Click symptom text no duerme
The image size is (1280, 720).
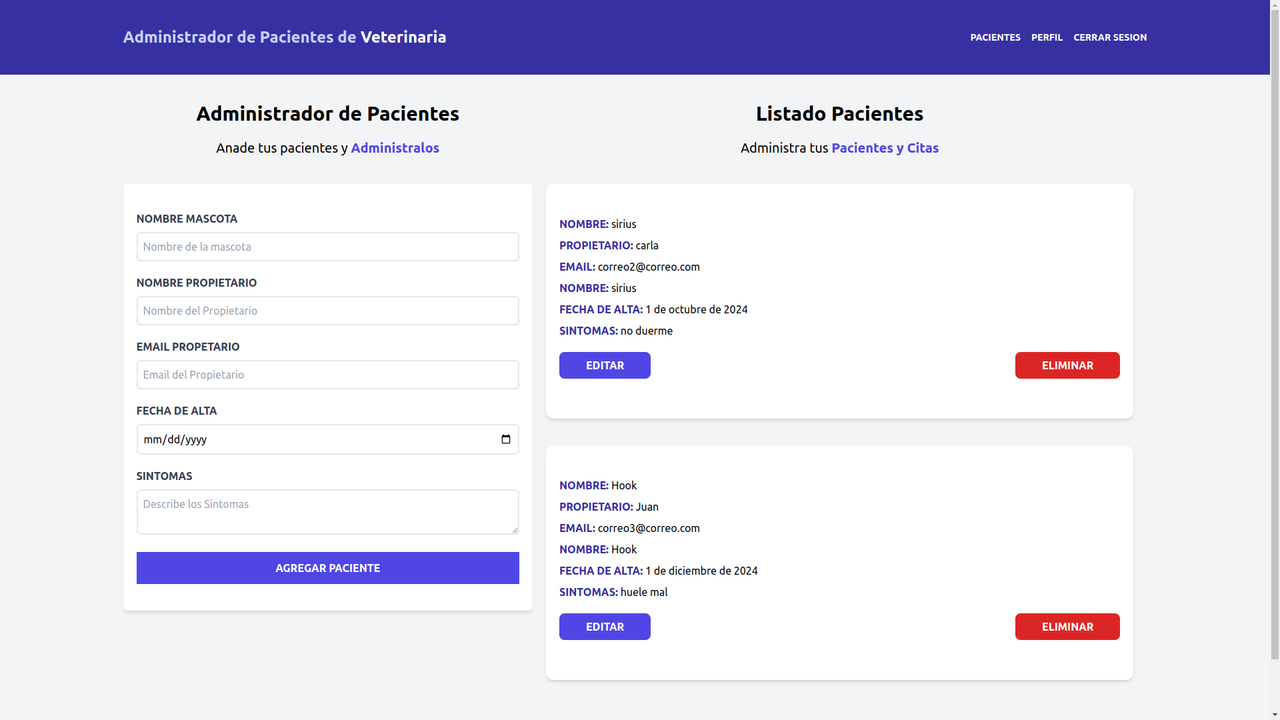(x=647, y=331)
